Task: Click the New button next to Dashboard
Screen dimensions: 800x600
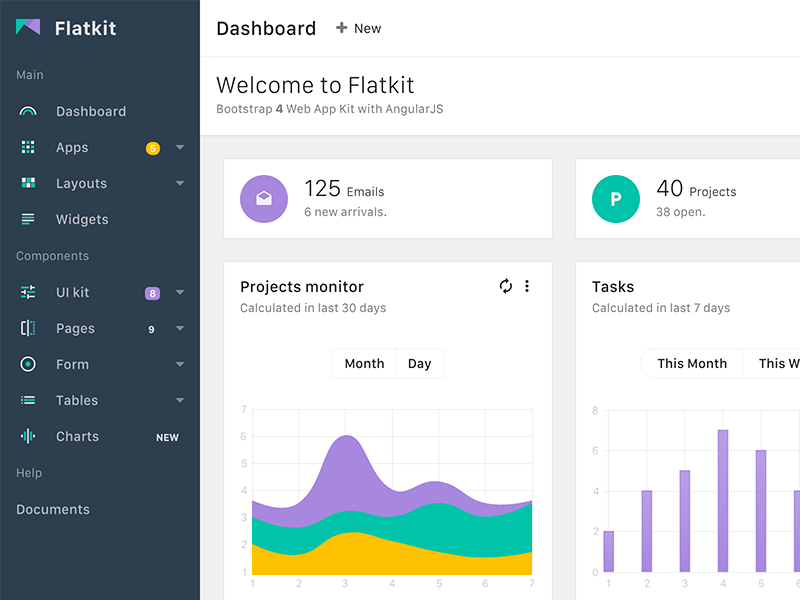Action: [x=358, y=28]
